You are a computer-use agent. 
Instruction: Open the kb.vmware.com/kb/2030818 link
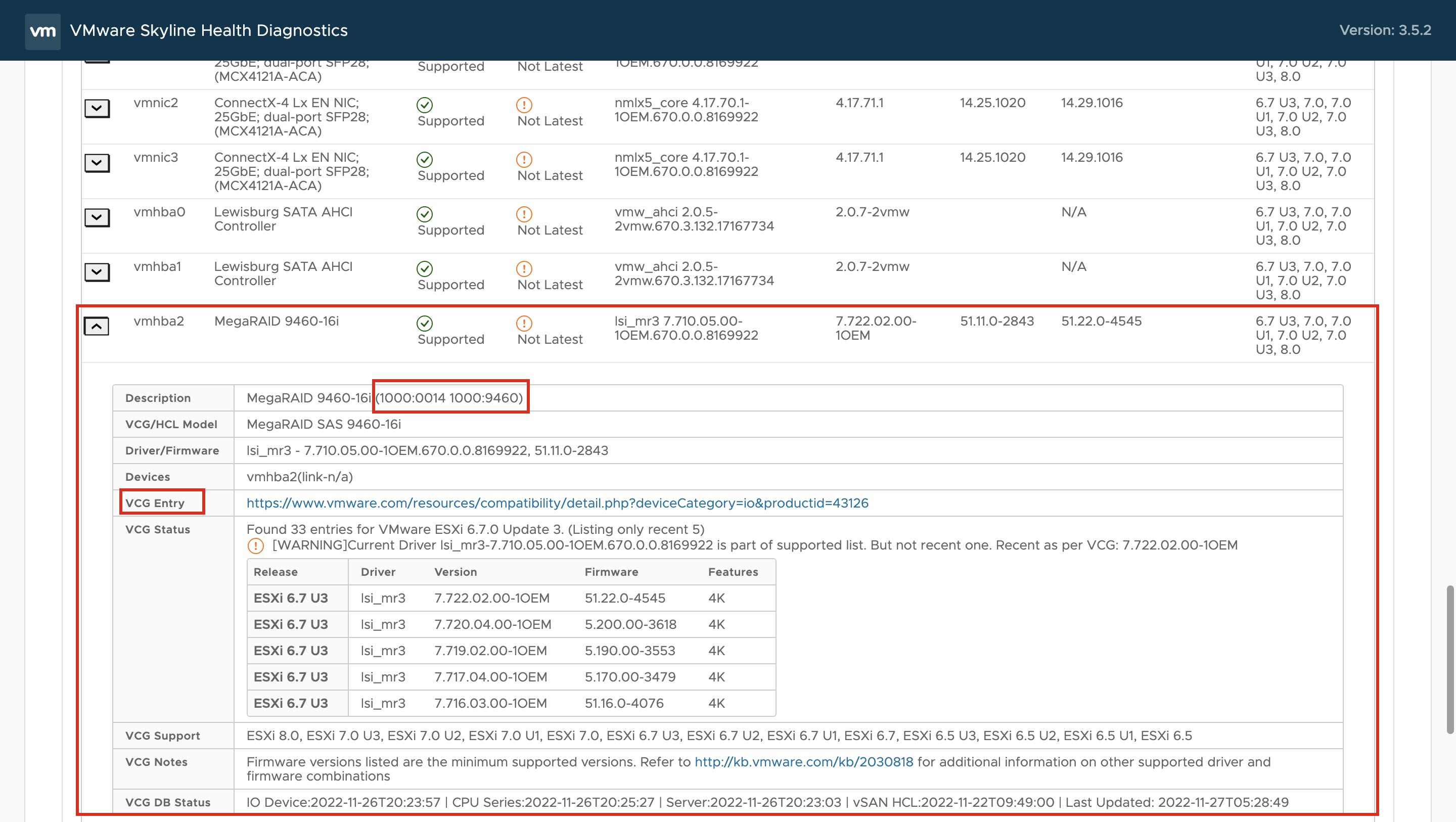(804, 762)
